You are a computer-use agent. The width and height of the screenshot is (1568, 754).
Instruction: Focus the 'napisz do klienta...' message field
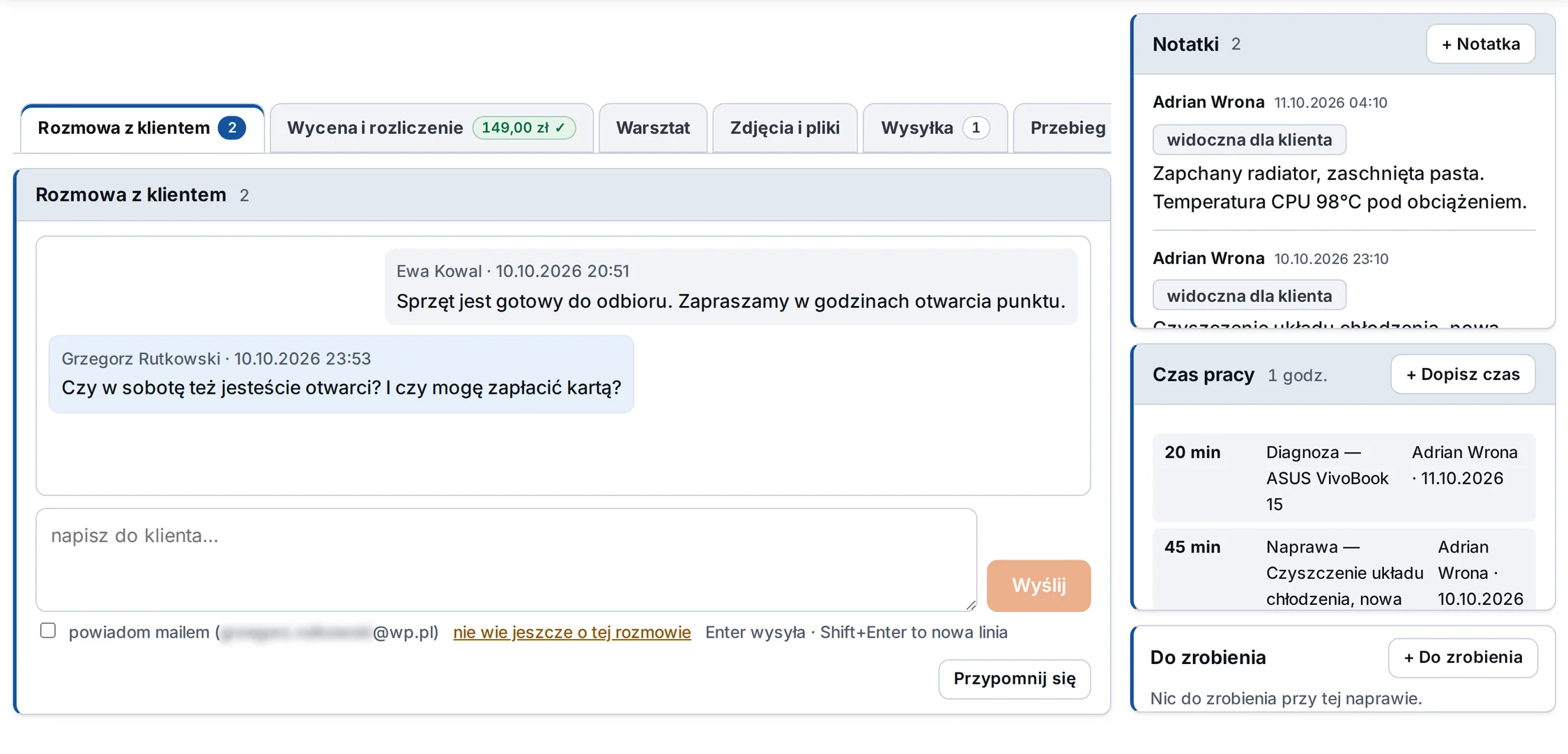[x=507, y=560]
